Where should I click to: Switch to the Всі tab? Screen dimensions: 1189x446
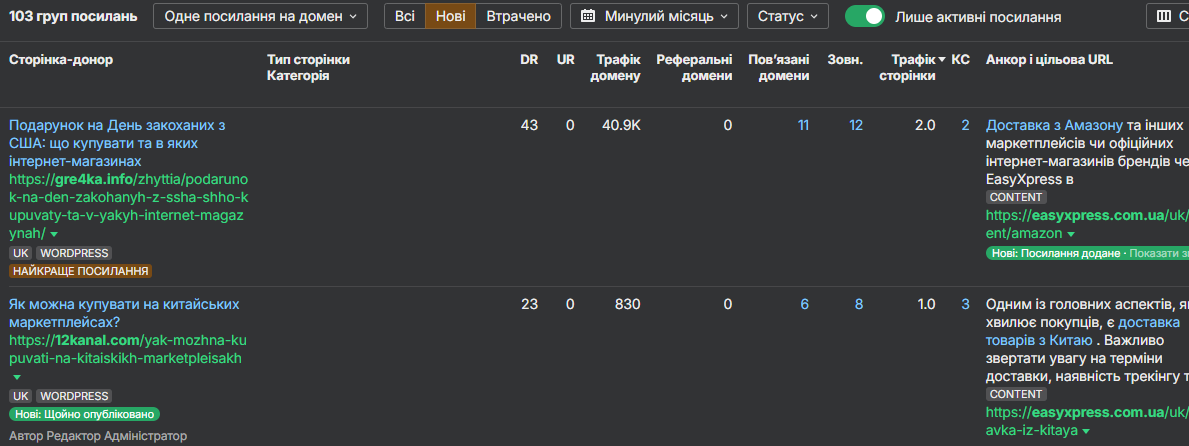coord(404,17)
